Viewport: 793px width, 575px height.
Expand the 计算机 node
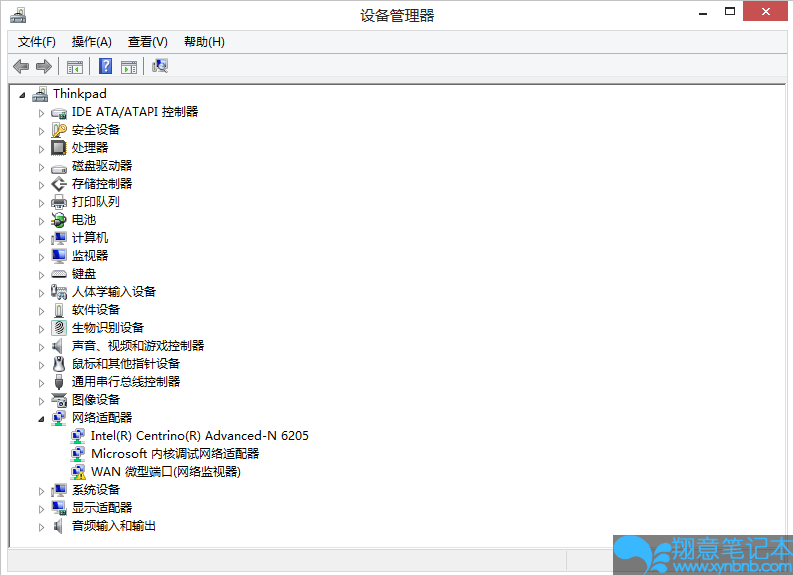[x=41, y=239]
